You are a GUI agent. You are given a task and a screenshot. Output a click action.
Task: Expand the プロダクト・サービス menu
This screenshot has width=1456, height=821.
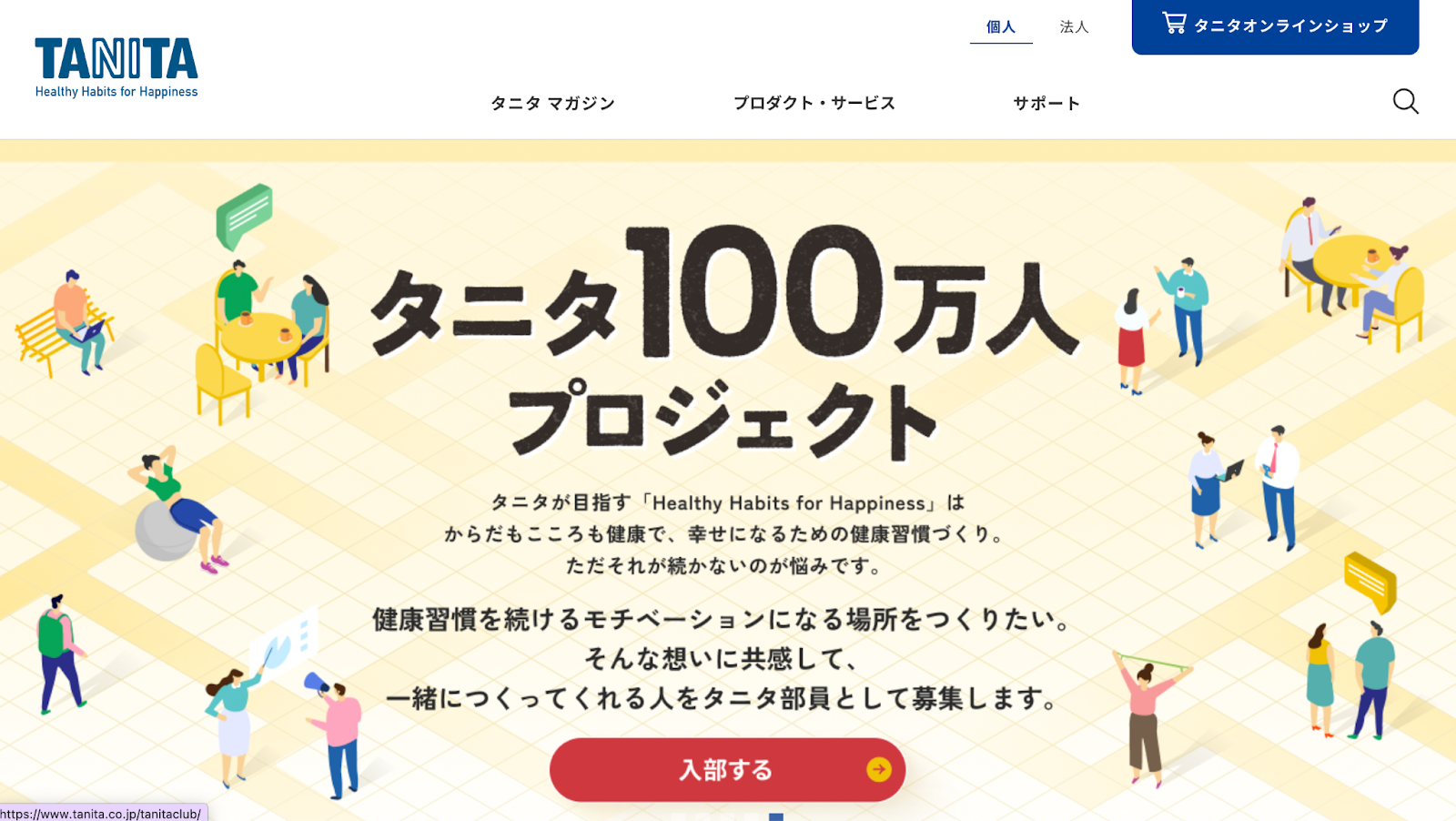(814, 103)
